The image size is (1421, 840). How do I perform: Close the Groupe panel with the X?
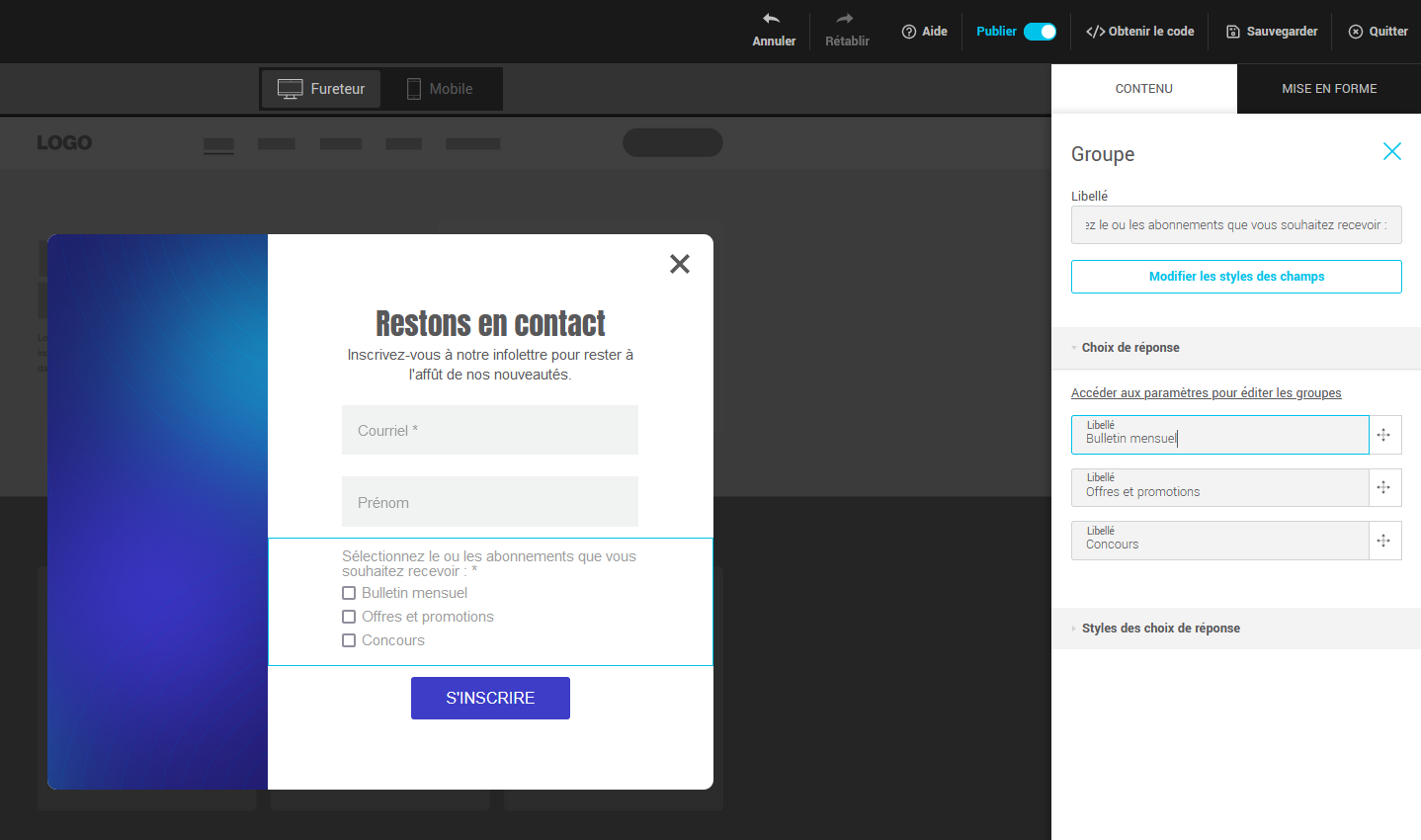1391,151
